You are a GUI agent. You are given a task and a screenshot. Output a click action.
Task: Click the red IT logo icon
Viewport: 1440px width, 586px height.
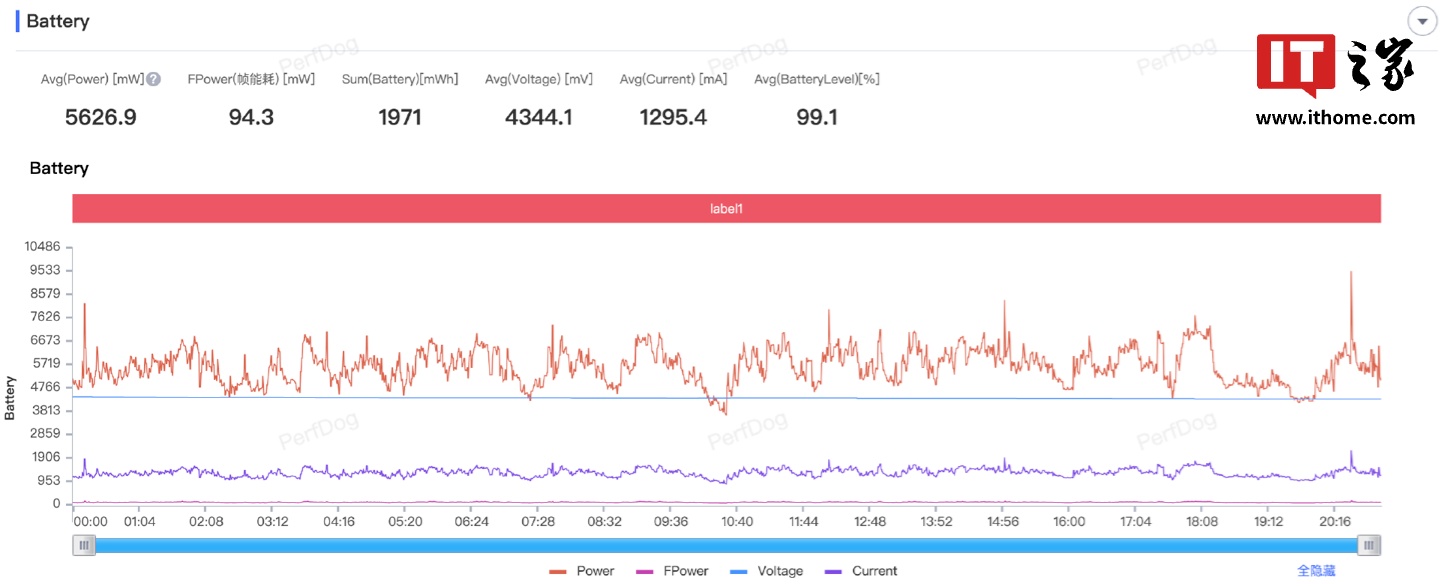point(1295,65)
